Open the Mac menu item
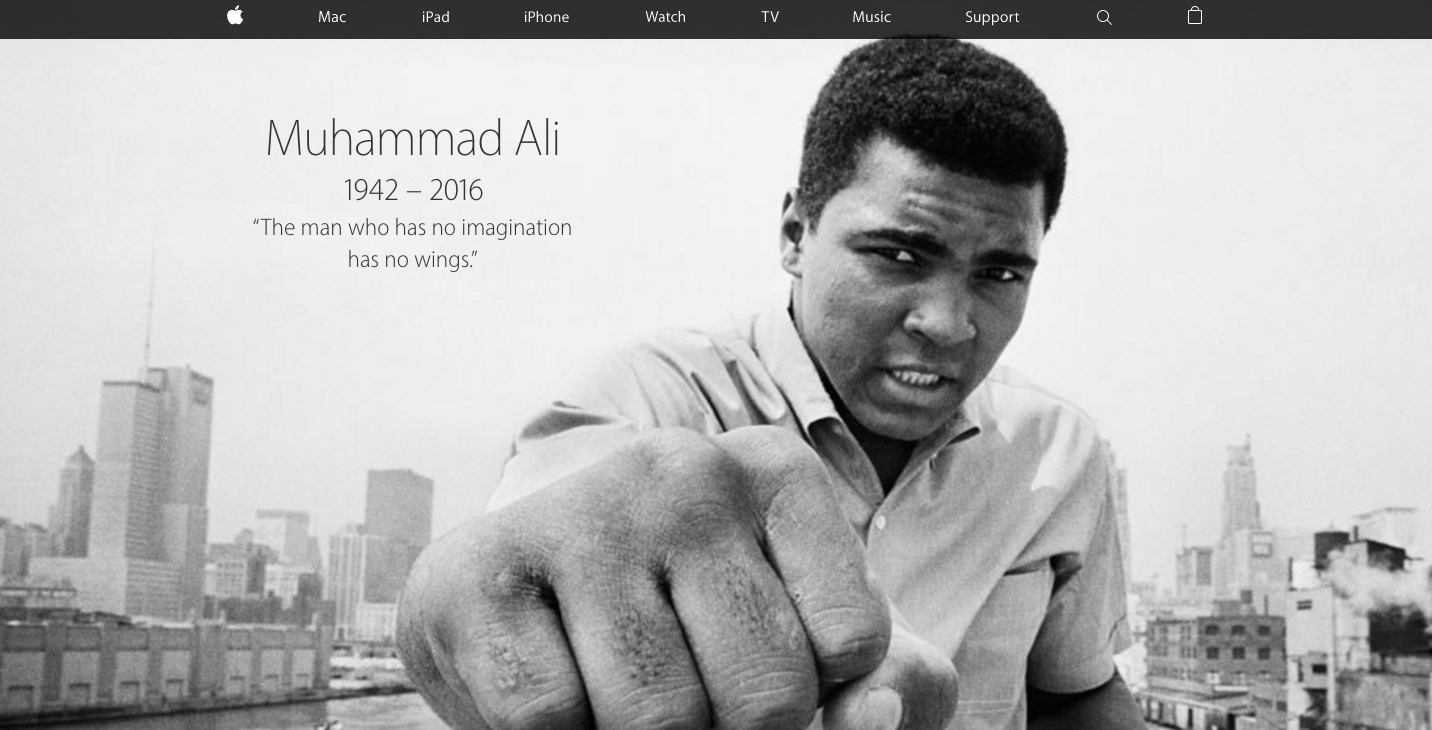Image resolution: width=1432 pixels, height=730 pixels. [332, 17]
